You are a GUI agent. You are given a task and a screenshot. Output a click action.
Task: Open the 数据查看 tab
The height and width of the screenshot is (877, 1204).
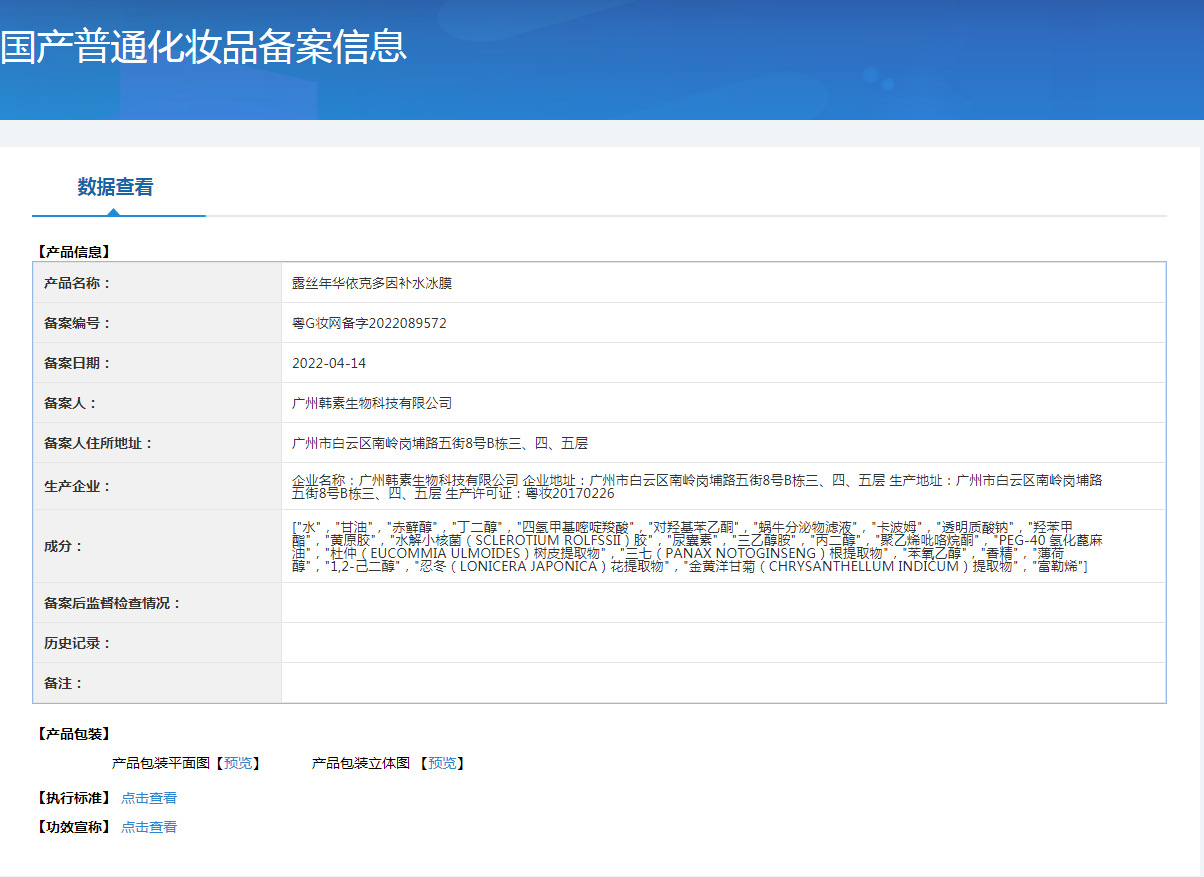pos(116,187)
